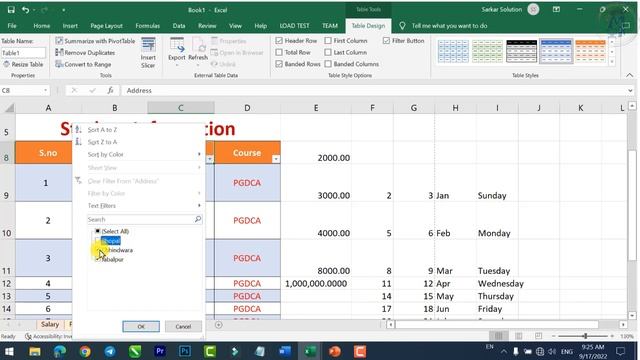Open the Customize Quick Access Toolbar dropdown
Screen dimensions: 640x360
coord(64,10)
